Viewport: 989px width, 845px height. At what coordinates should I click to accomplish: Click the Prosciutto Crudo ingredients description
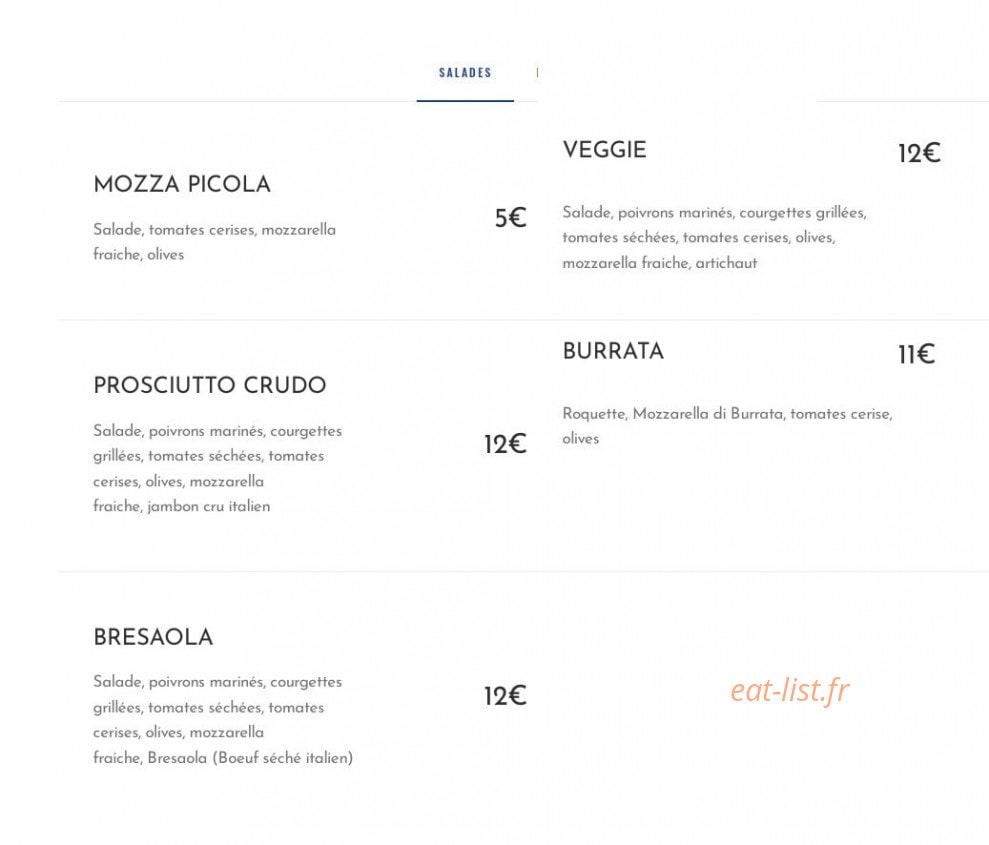tap(218, 469)
